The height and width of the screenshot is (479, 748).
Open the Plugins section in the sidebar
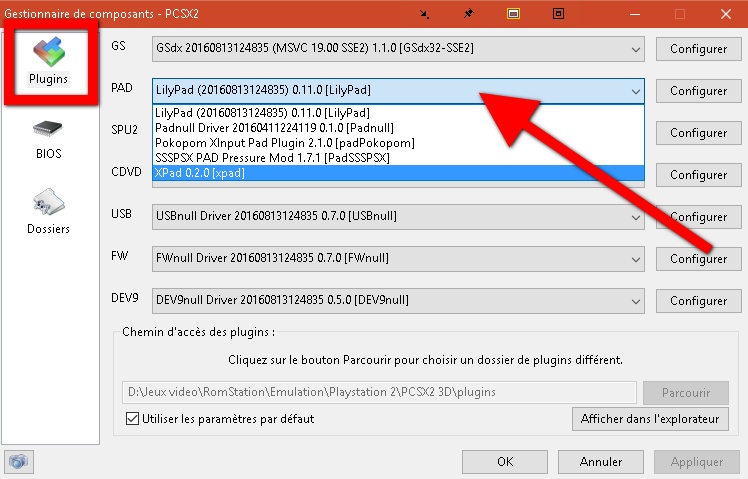48,63
